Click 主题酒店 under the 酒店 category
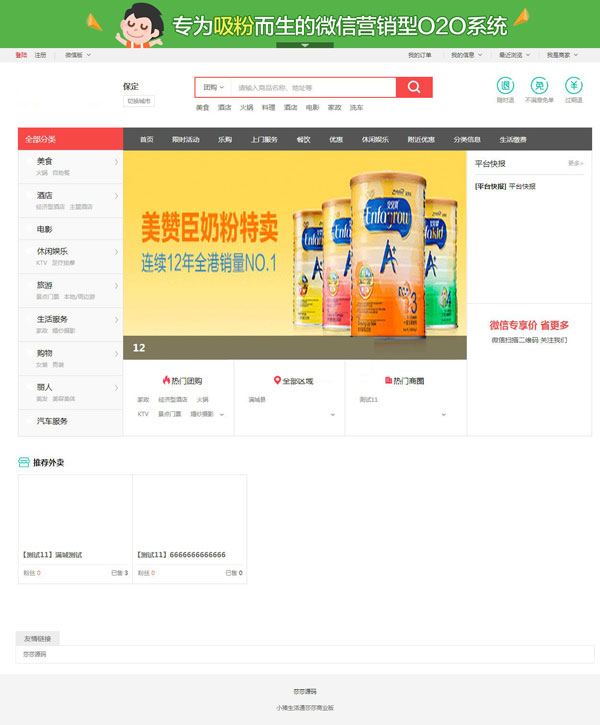The width and height of the screenshot is (600, 725). pyautogui.click(x=81, y=207)
